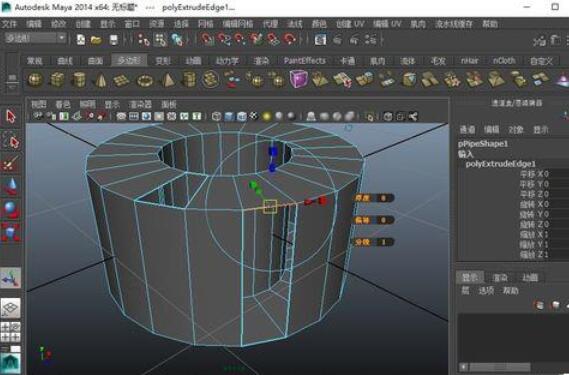The image size is (569, 375).
Task: Open the 帮助 menu
Action: click(x=490, y=24)
